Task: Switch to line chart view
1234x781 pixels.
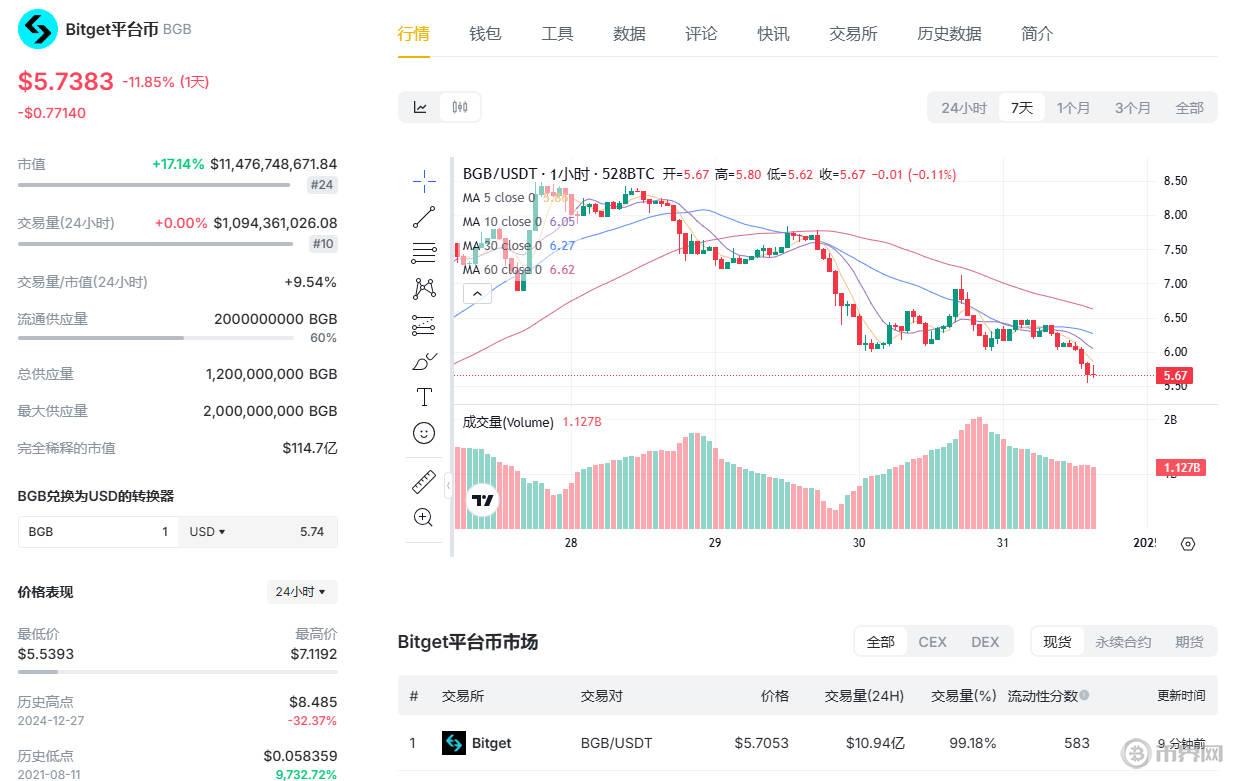Action: [421, 108]
